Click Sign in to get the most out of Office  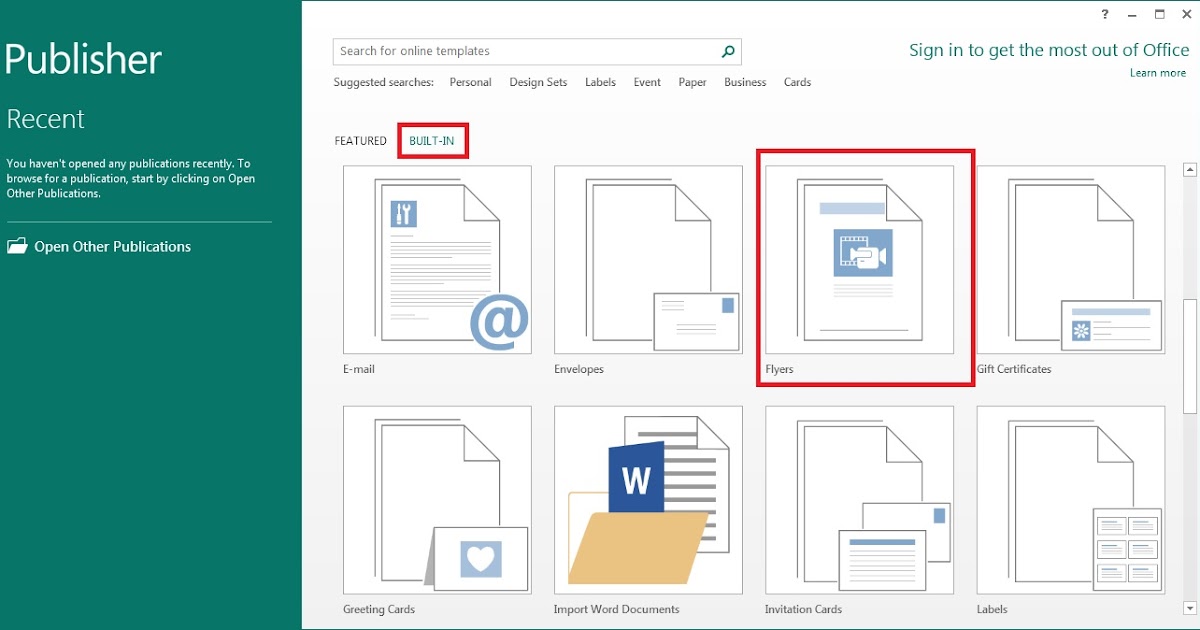1047,50
